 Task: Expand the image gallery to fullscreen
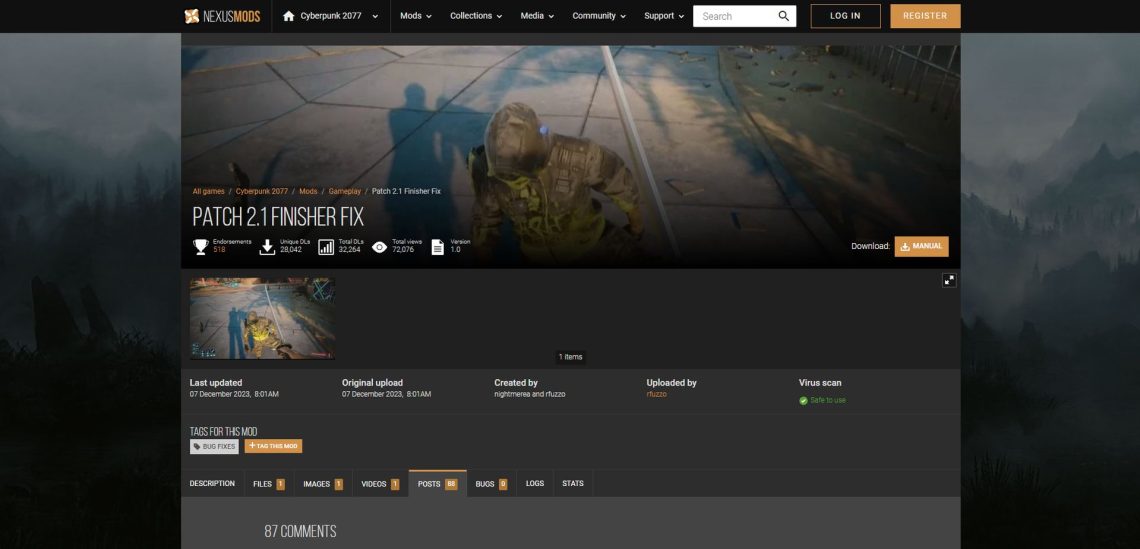point(948,281)
